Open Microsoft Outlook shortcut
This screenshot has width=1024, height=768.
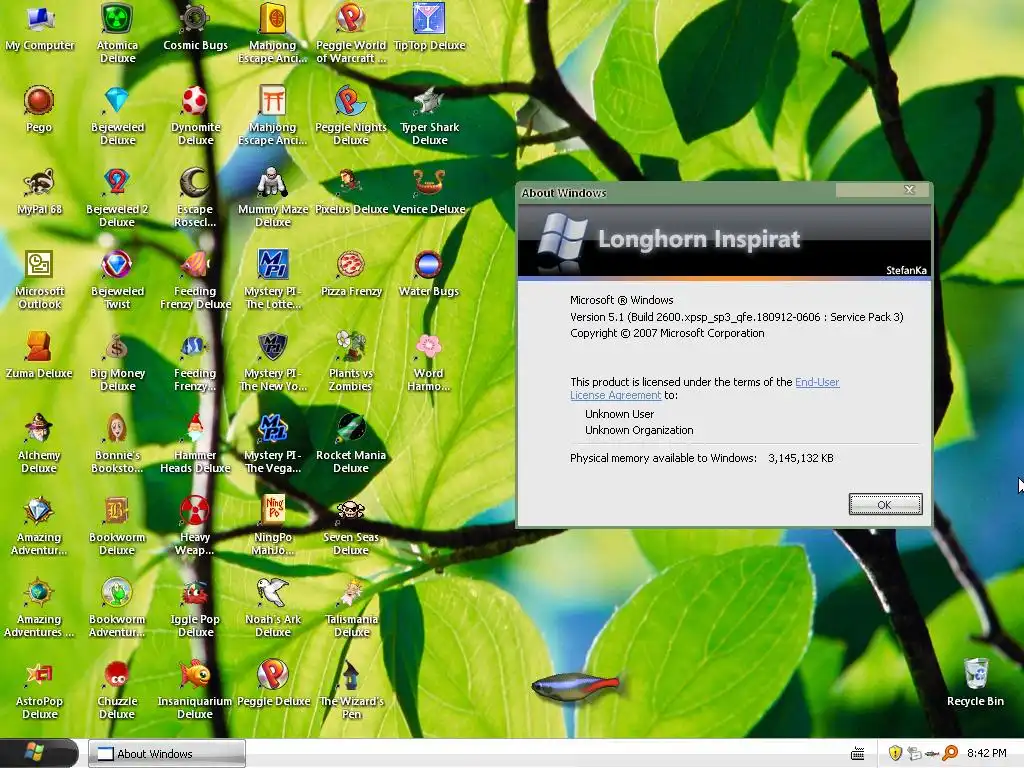tap(39, 279)
